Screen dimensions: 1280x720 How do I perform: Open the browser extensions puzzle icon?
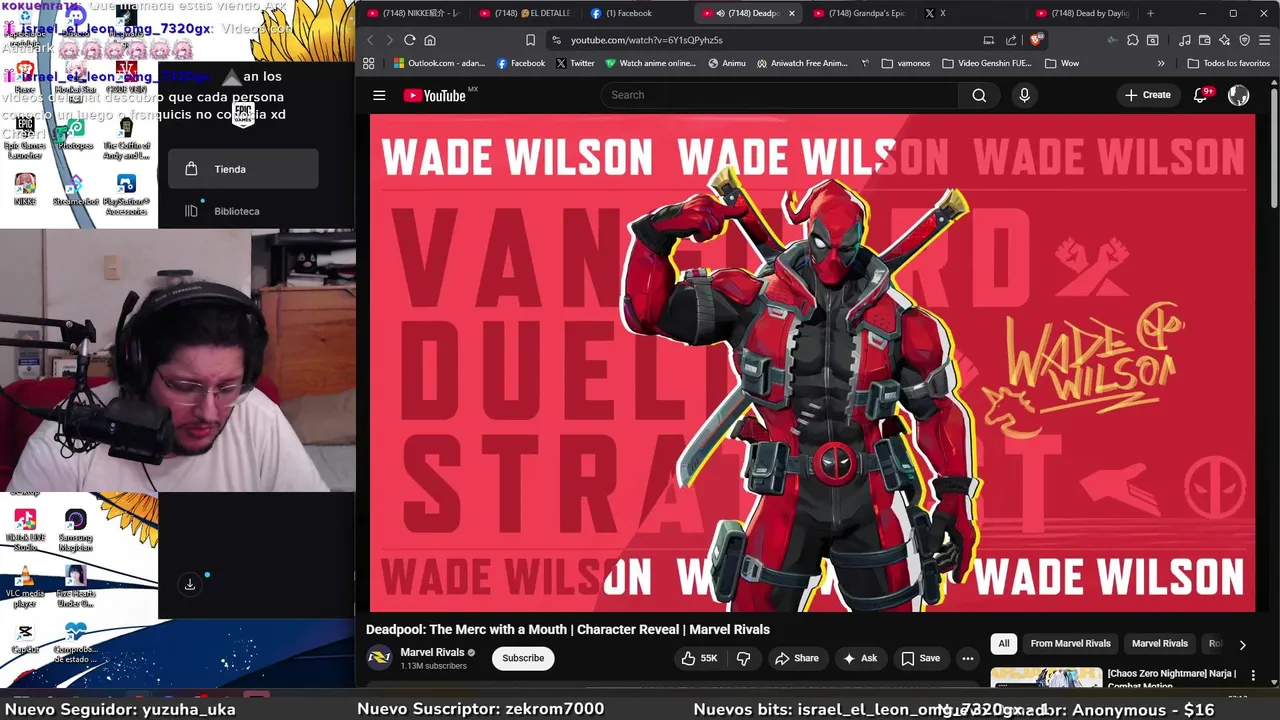coord(1132,40)
